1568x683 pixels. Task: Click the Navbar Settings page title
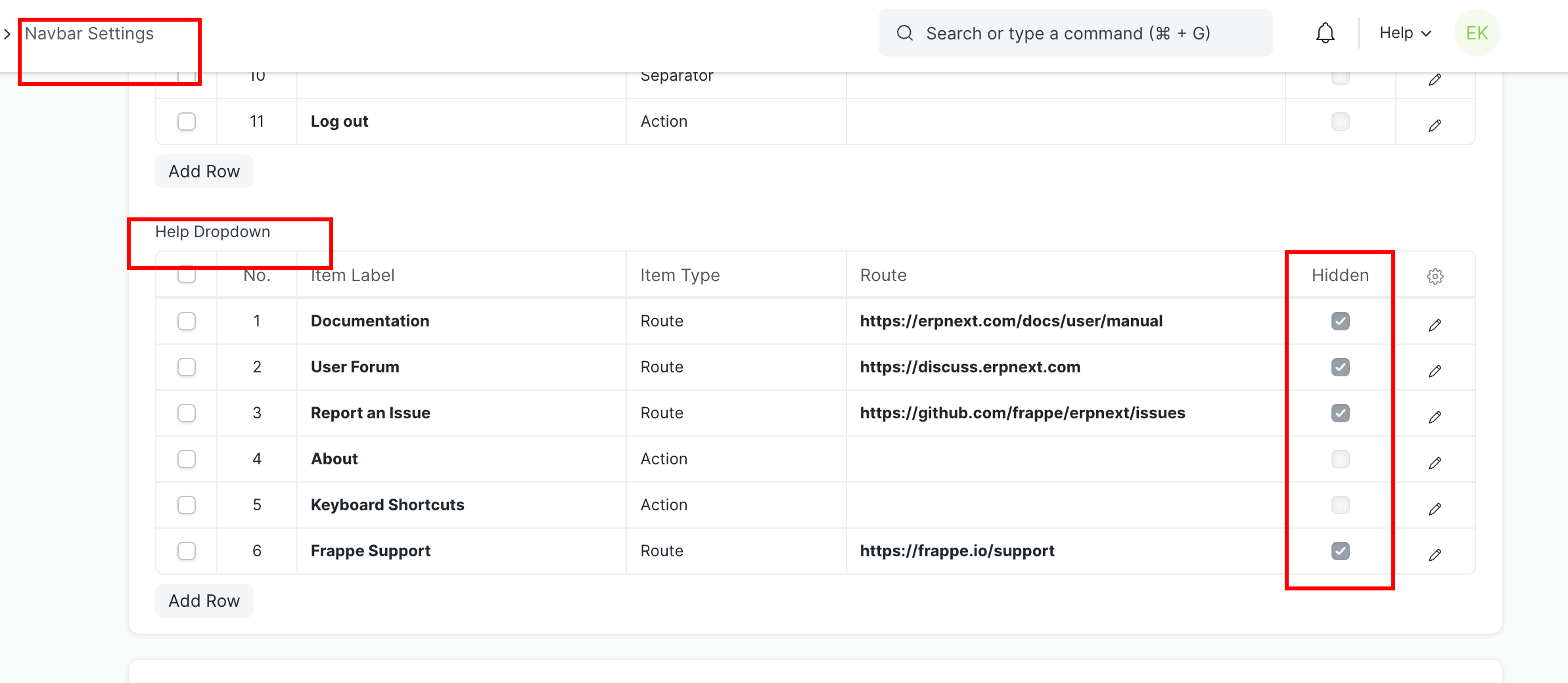88,33
